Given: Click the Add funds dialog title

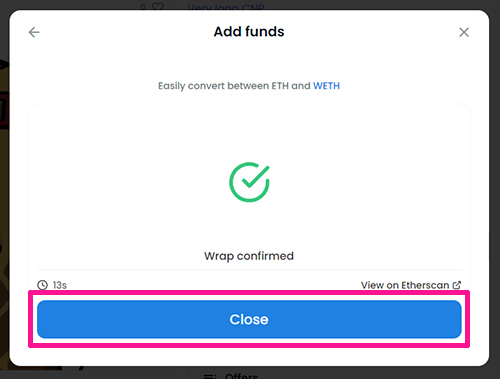Looking at the screenshot, I should click(249, 32).
